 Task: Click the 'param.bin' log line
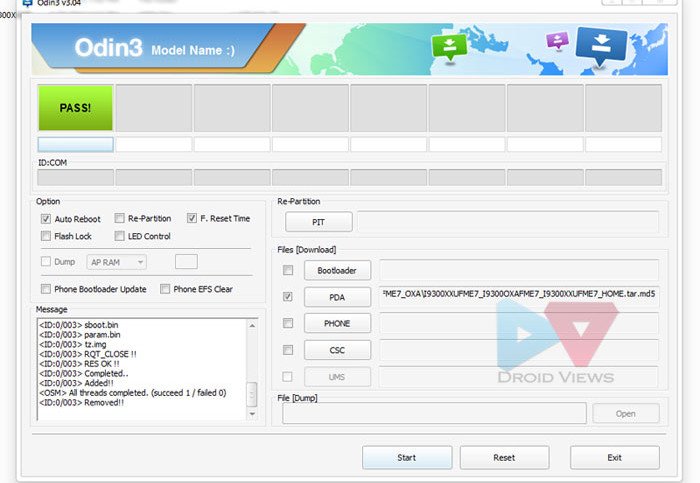point(80,334)
